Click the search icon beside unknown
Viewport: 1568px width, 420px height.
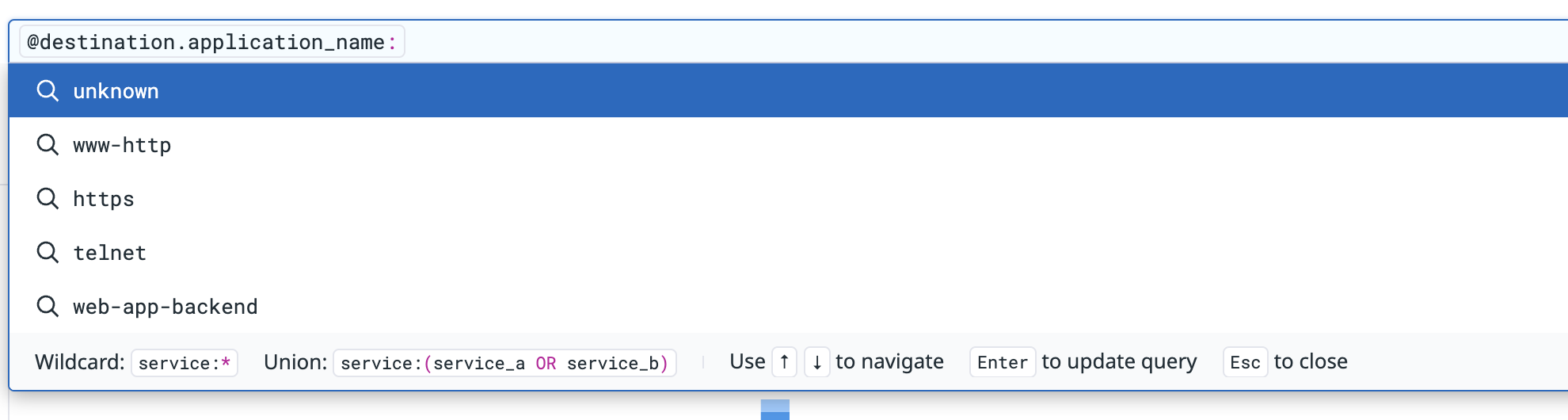pos(48,91)
